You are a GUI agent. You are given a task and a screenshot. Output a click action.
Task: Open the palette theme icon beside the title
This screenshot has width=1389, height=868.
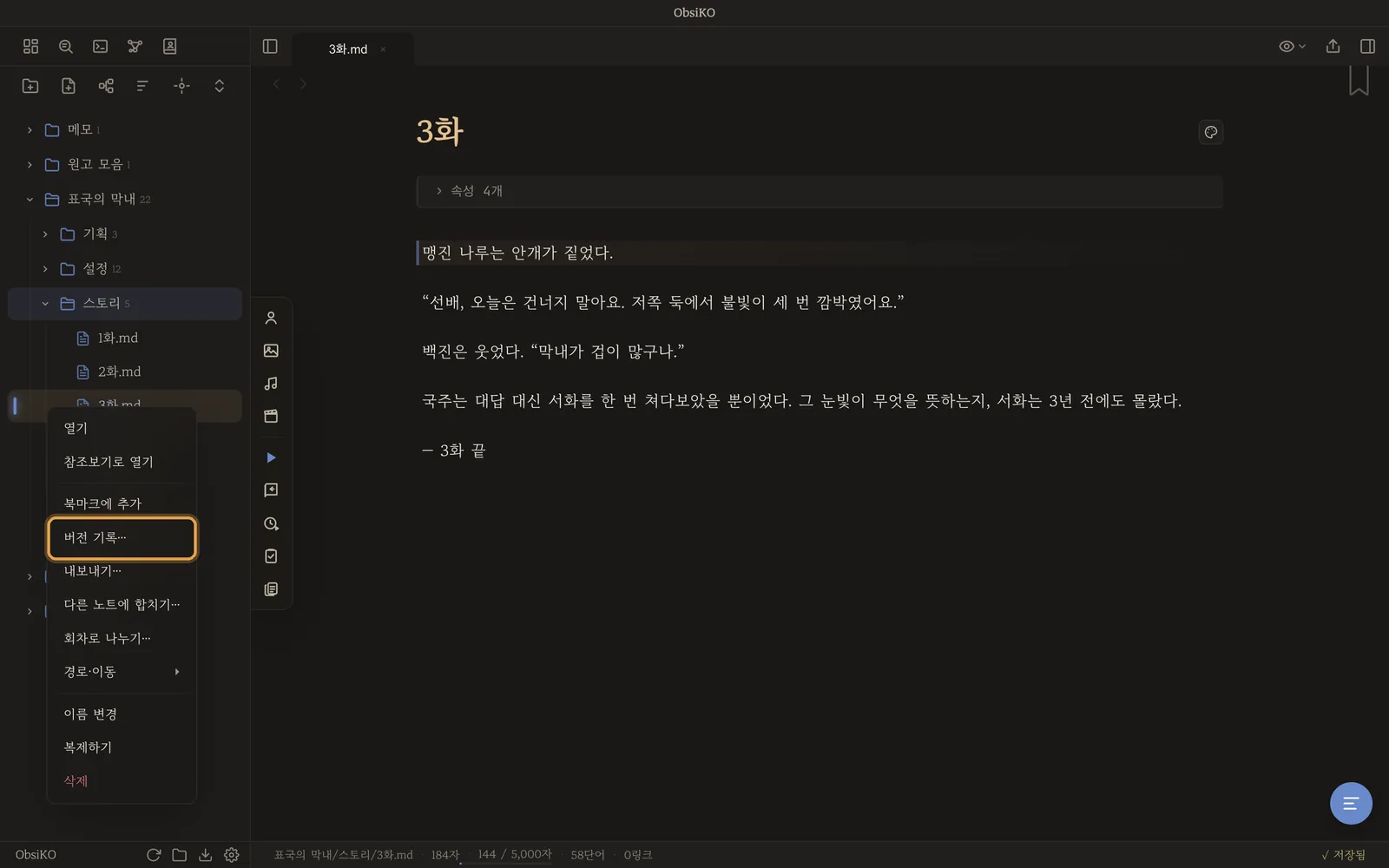[1210, 132]
